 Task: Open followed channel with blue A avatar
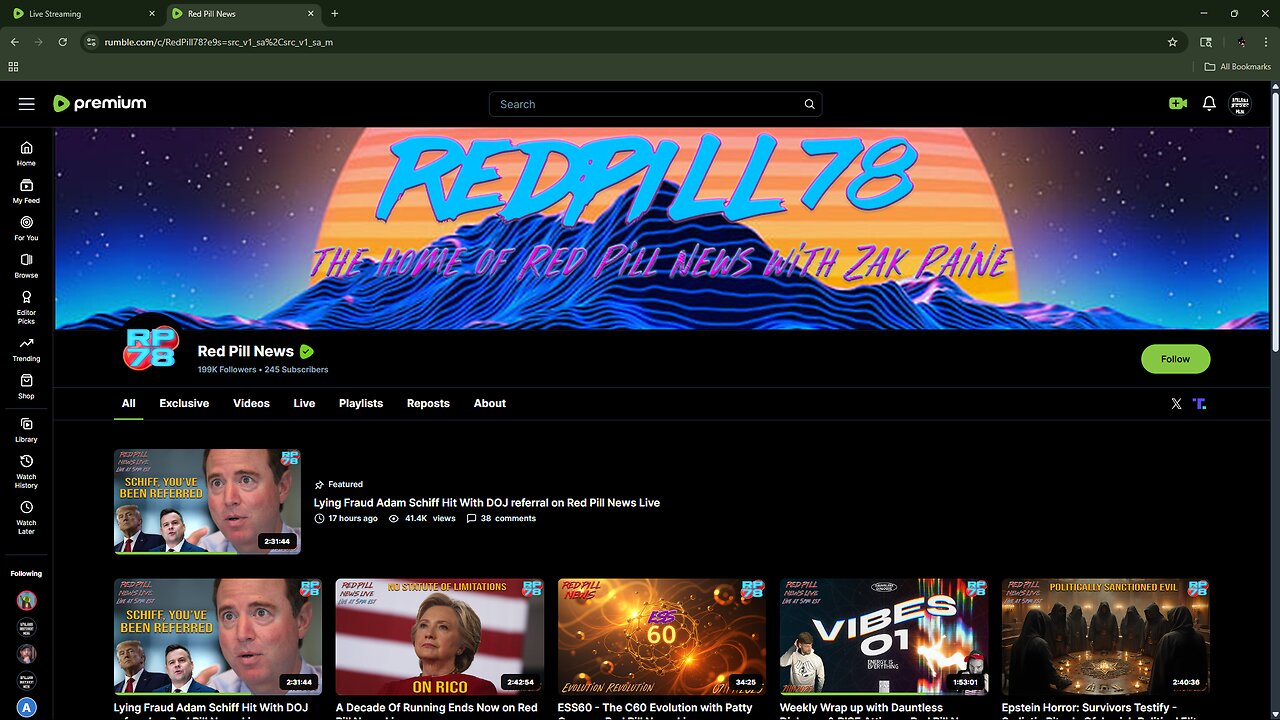click(27, 707)
